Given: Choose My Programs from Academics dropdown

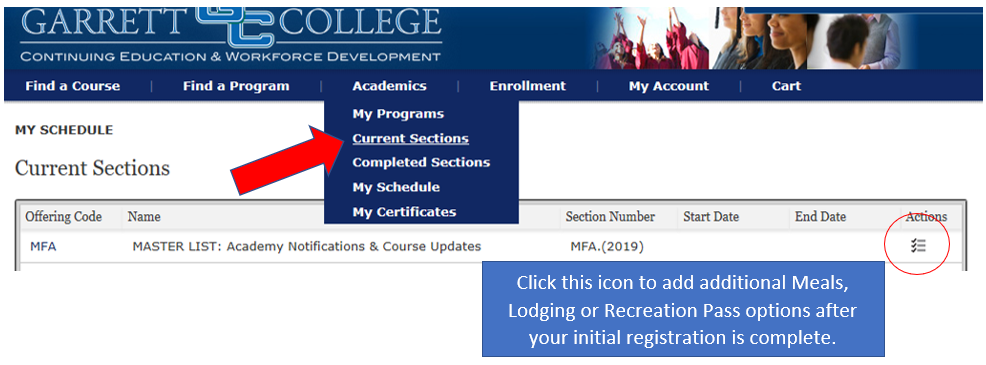Looking at the screenshot, I should [x=398, y=114].
